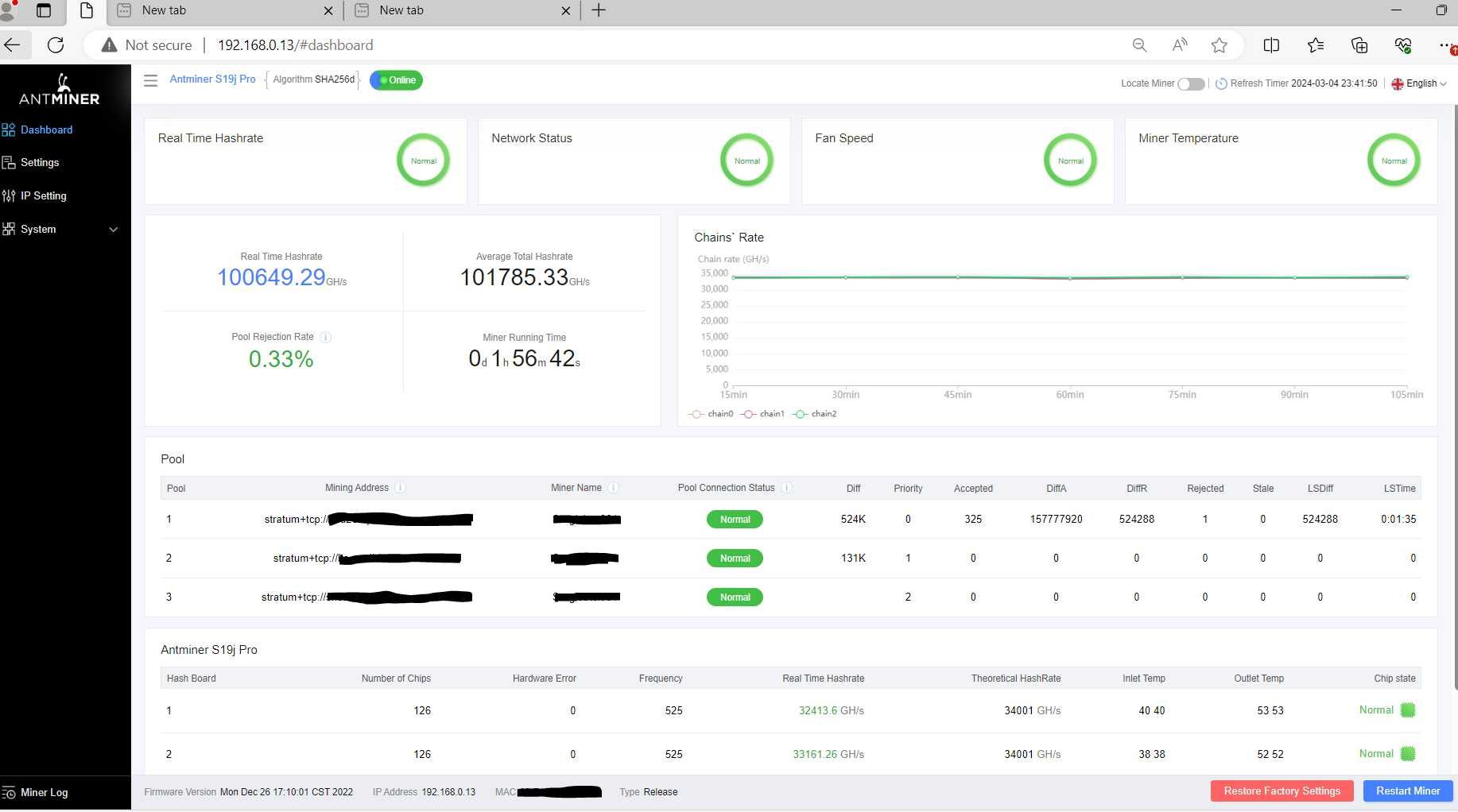Click the green Online status badge
The image size is (1458, 812).
point(396,80)
